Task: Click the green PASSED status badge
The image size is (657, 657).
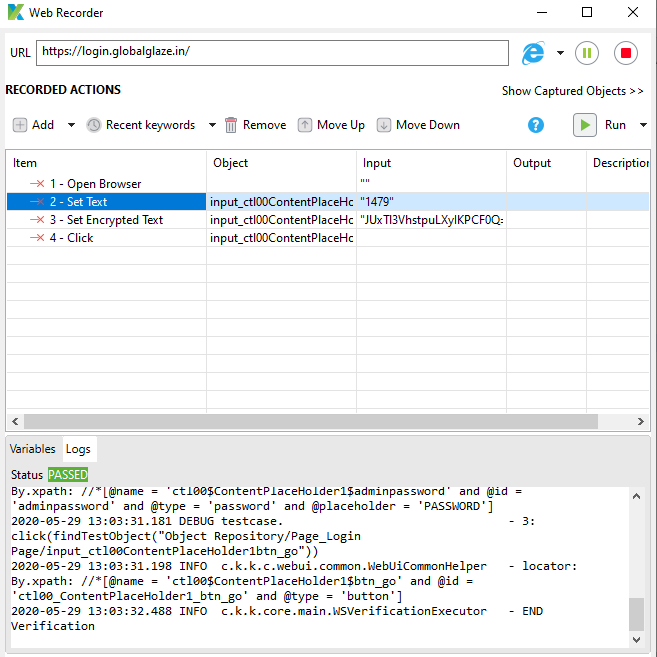Action: 68,475
